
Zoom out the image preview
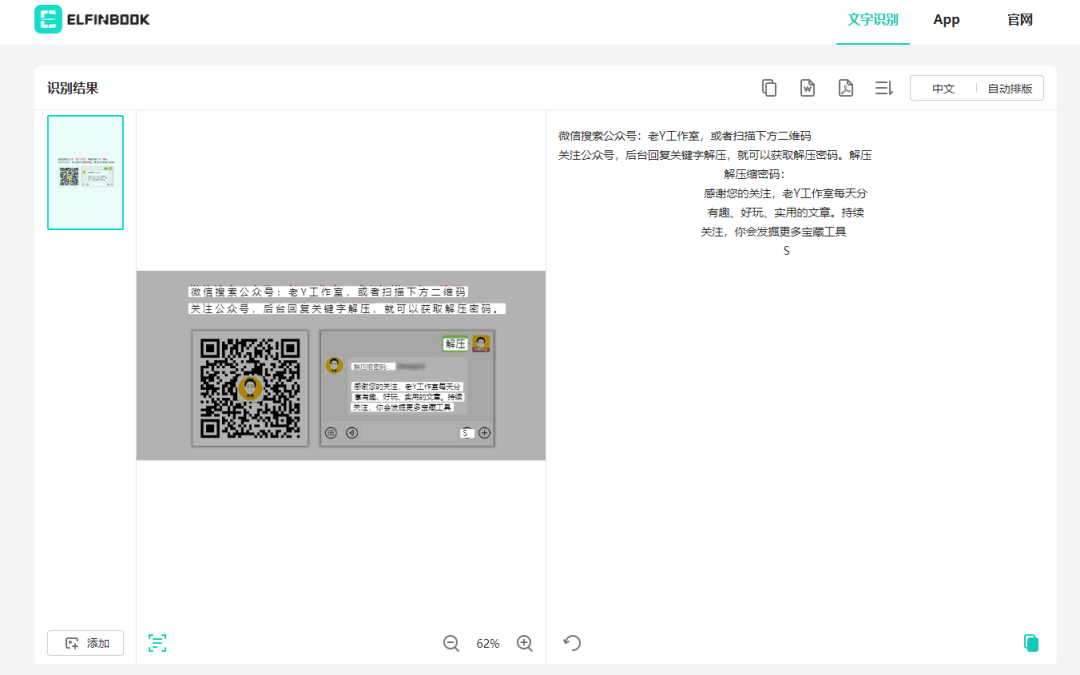click(x=451, y=643)
